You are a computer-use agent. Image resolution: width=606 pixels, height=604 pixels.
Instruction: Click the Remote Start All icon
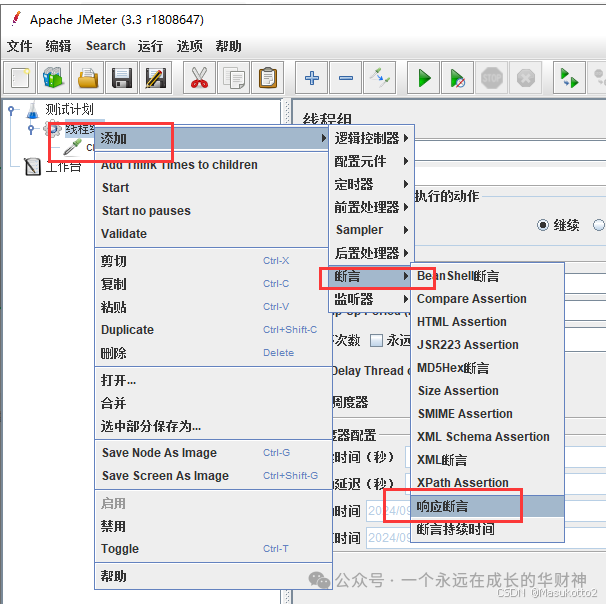coord(569,77)
